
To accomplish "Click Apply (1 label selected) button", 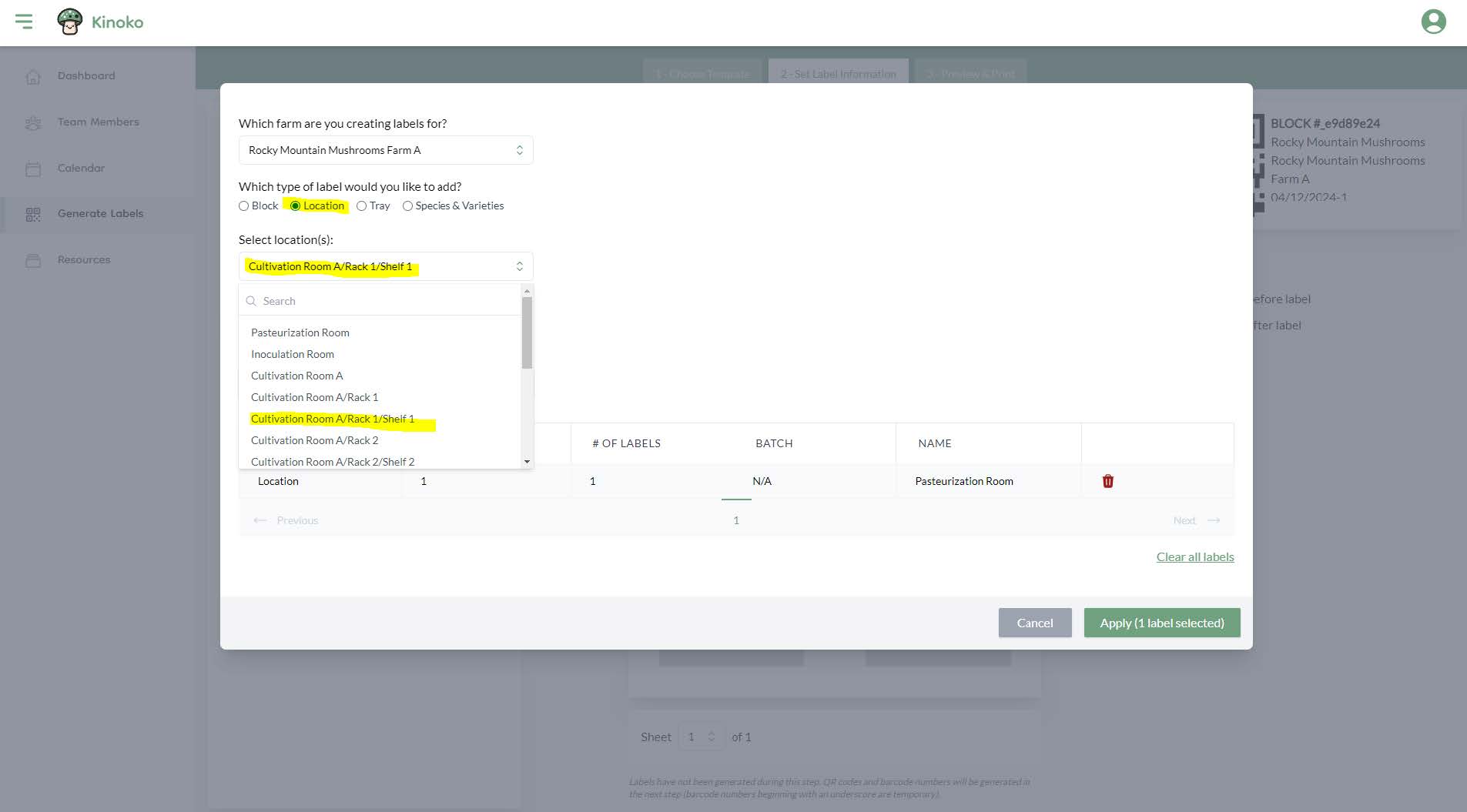I will pos(1161,623).
